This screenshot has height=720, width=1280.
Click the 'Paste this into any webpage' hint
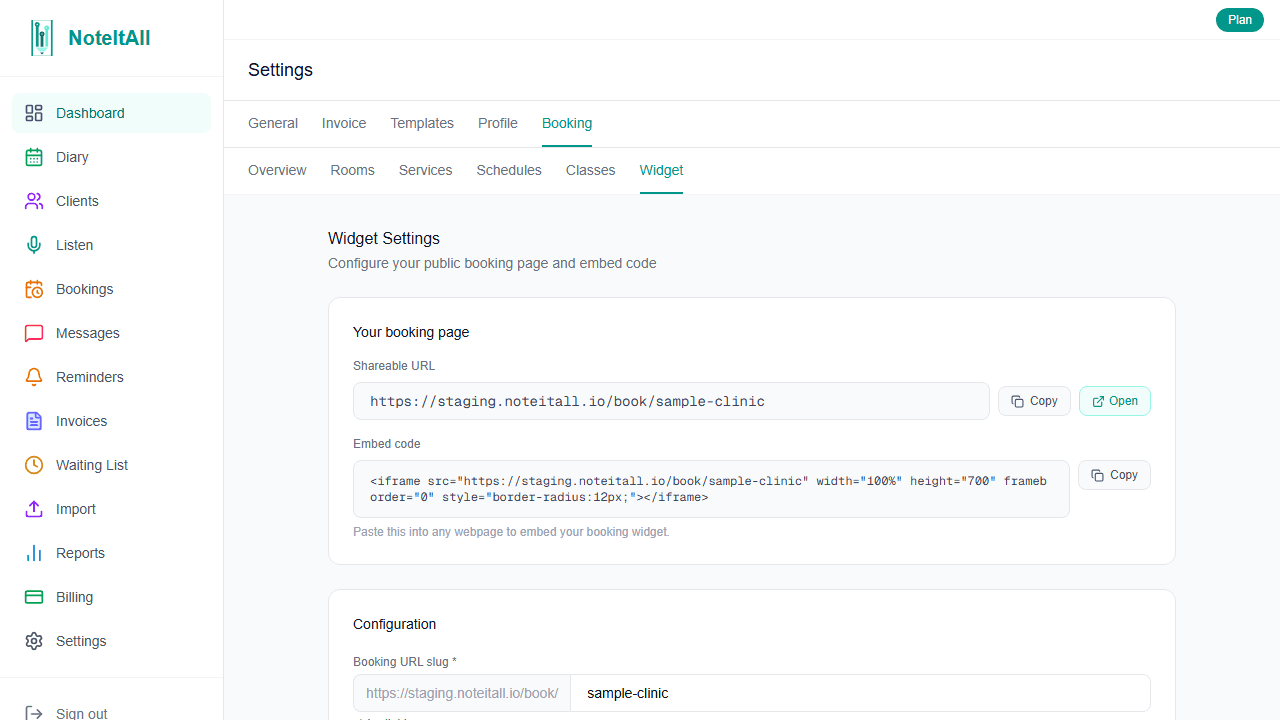click(x=511, y=532)
